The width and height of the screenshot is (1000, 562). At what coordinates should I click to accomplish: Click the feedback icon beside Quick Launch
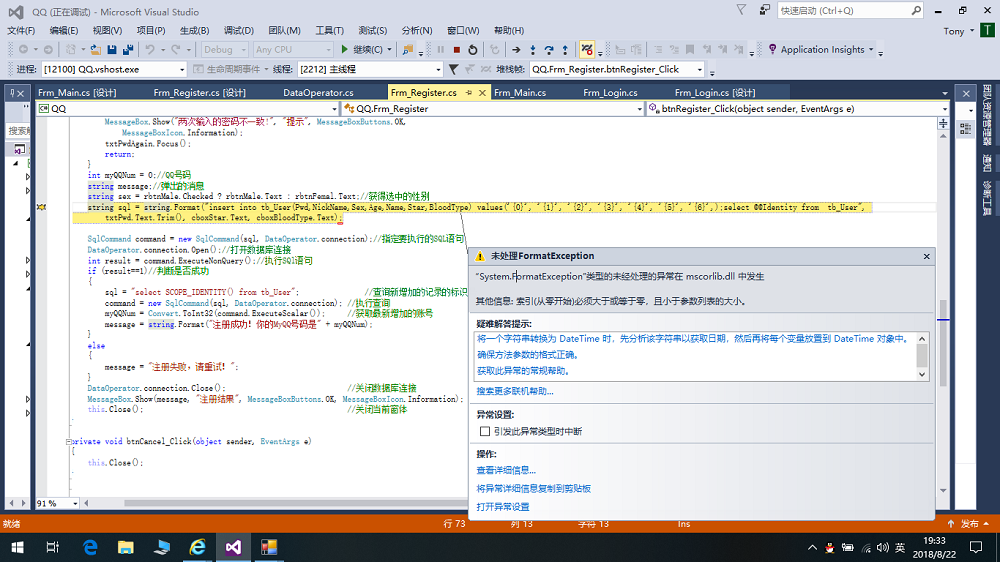click(764, 10)
